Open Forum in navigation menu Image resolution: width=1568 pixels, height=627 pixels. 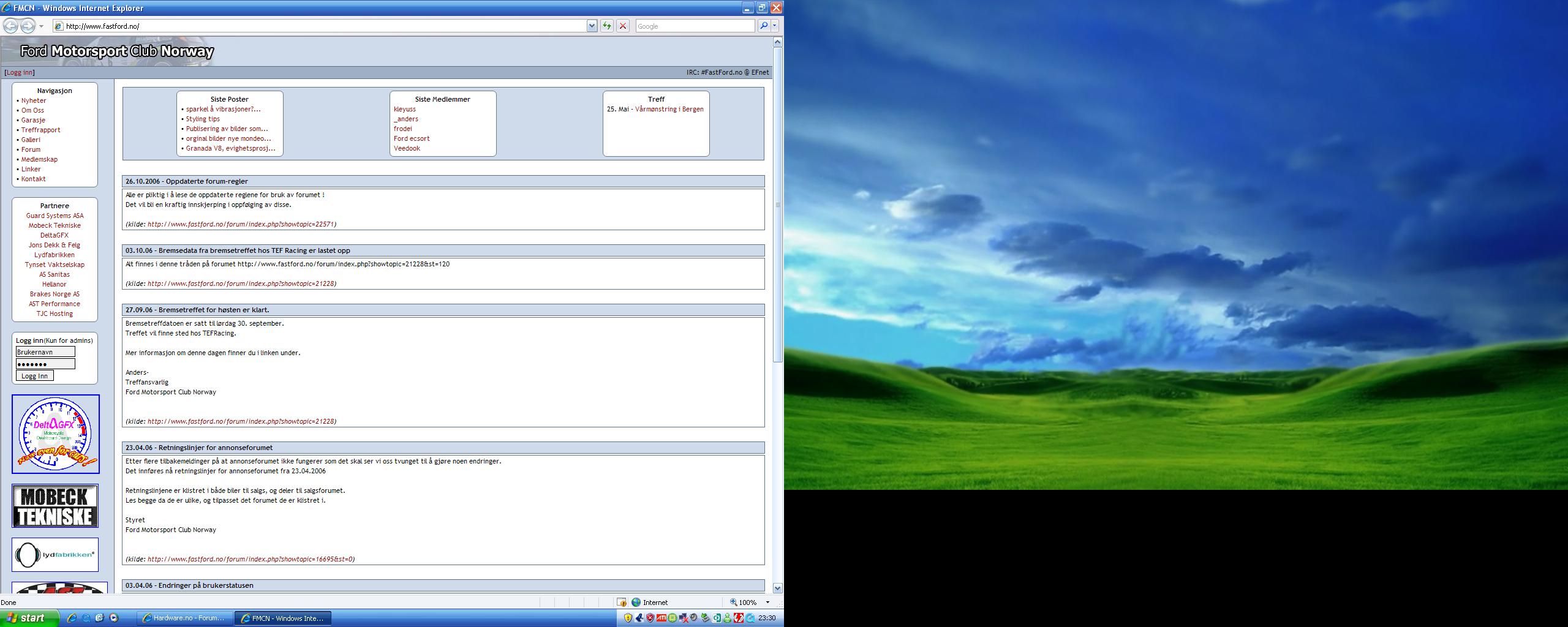31,149
